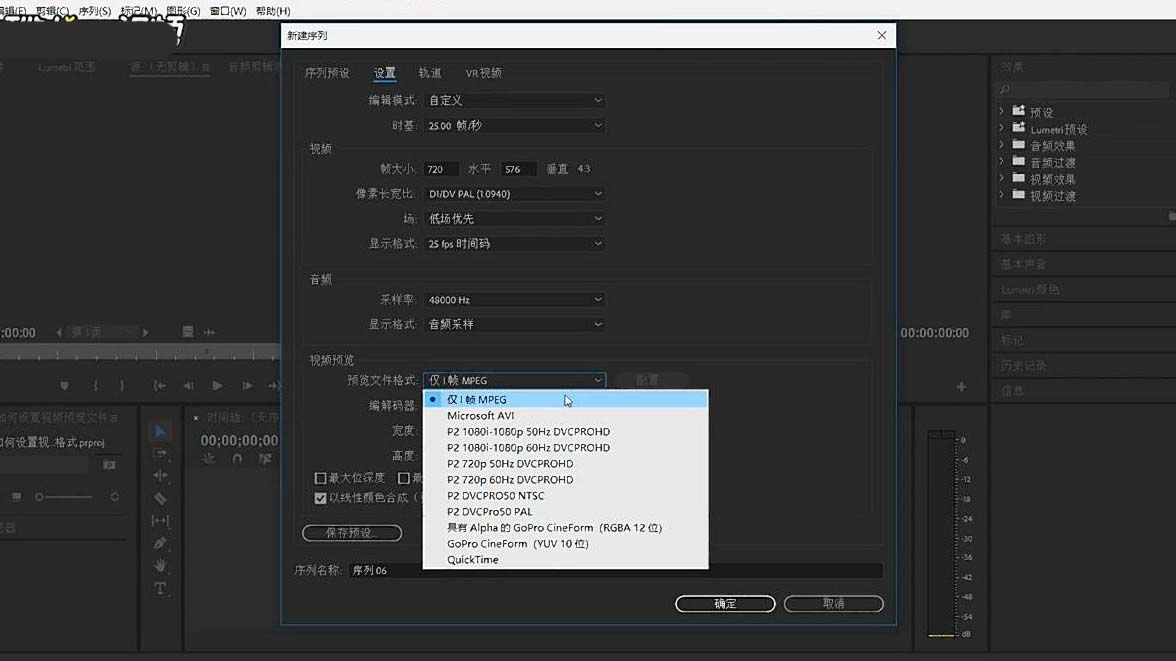The image size is (1176, 661).
Task: Select the Selection tool in the toolbar
Action: click(x=160, y=430)
